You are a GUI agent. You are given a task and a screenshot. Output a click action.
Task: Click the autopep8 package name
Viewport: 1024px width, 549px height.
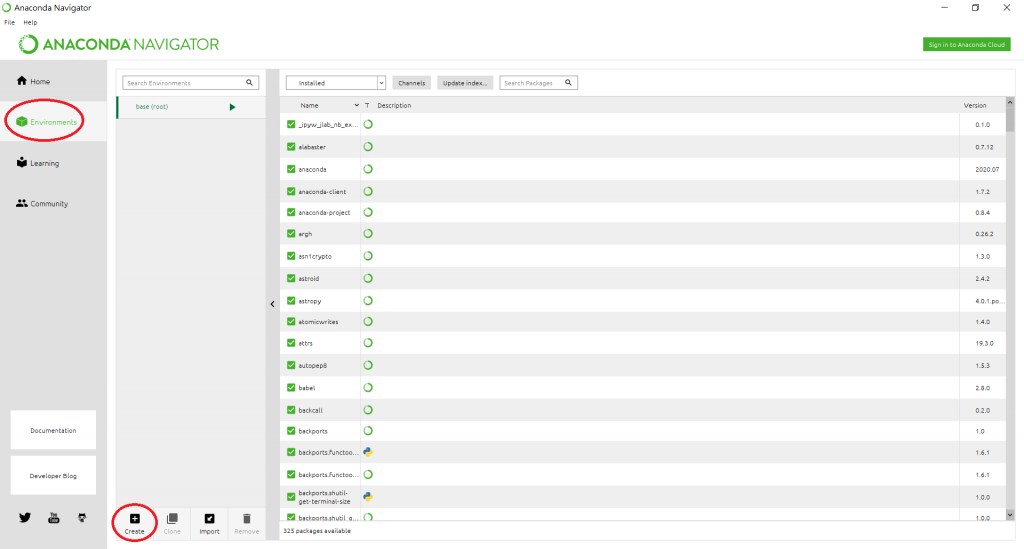point(313,366)
